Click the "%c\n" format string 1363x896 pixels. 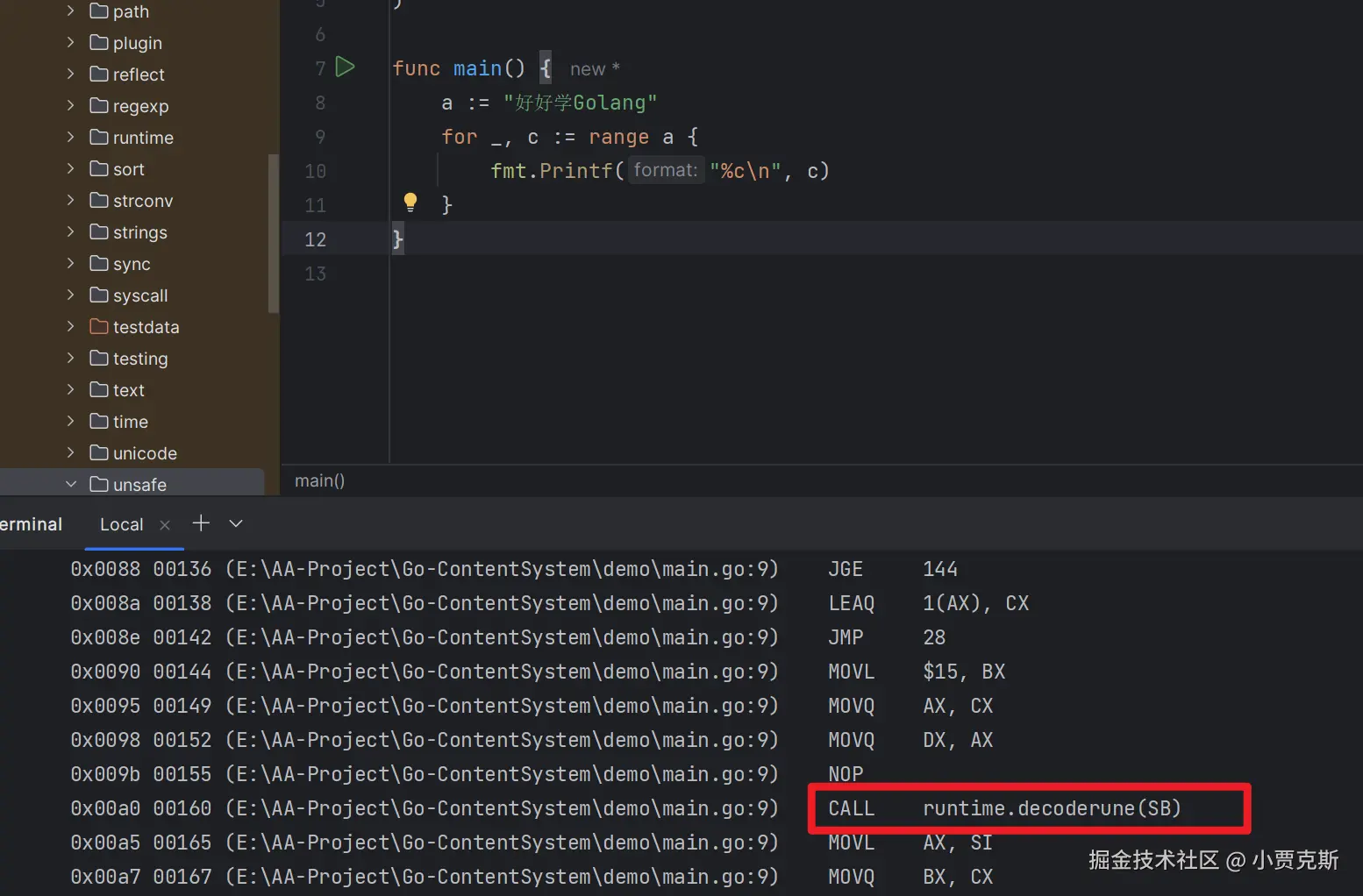745,171
